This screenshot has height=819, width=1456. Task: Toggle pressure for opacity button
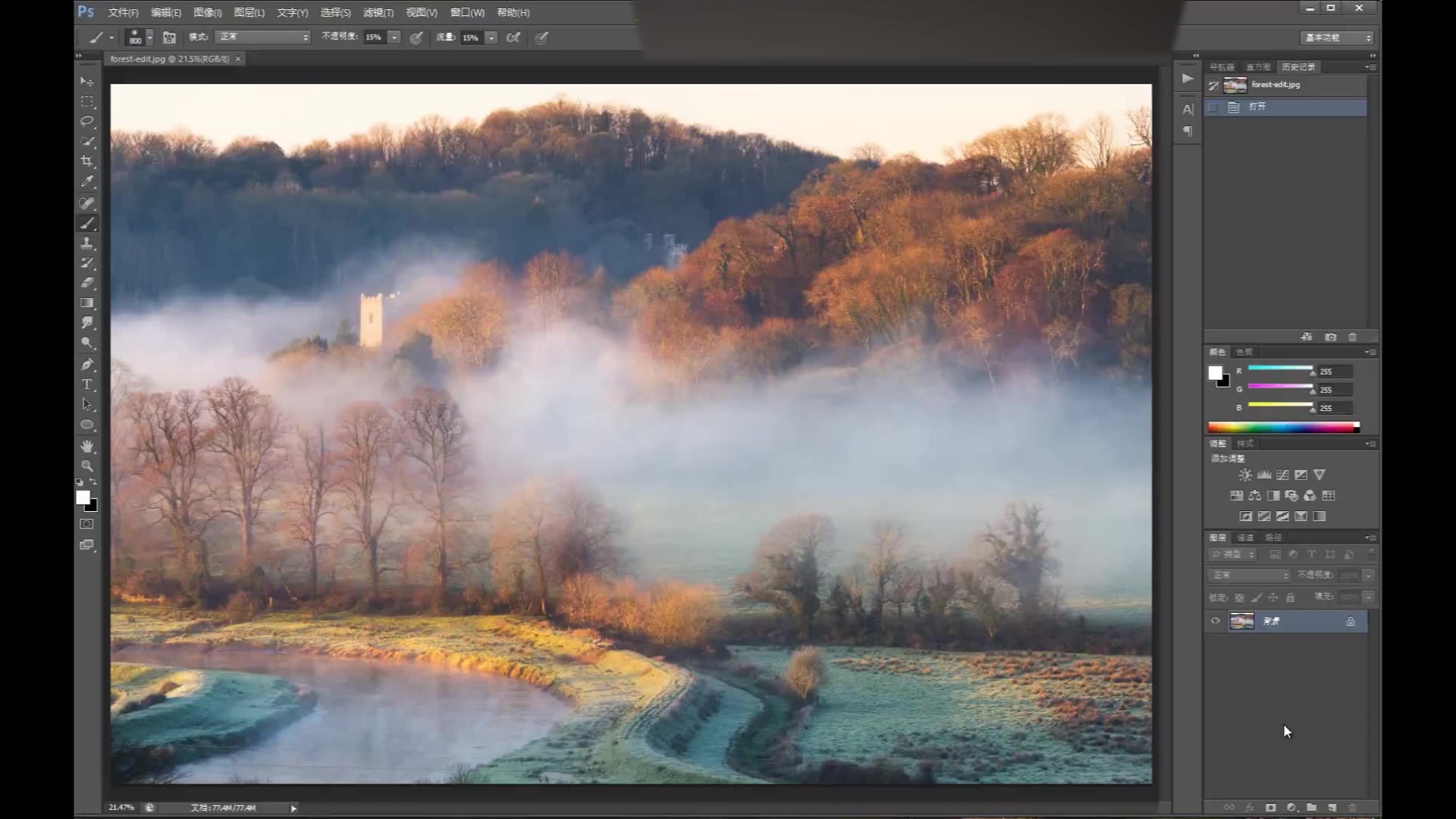point(416,37)
